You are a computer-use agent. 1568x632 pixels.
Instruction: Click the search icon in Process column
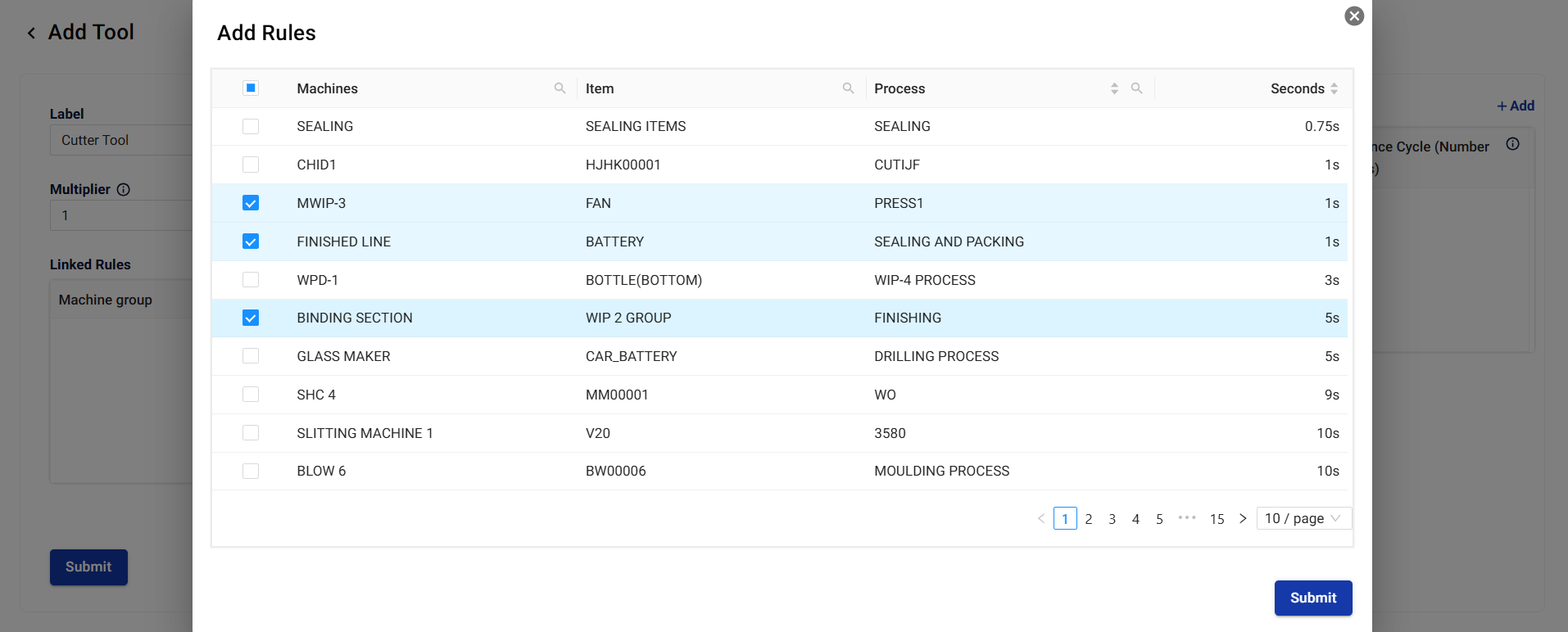point(1136,88)
